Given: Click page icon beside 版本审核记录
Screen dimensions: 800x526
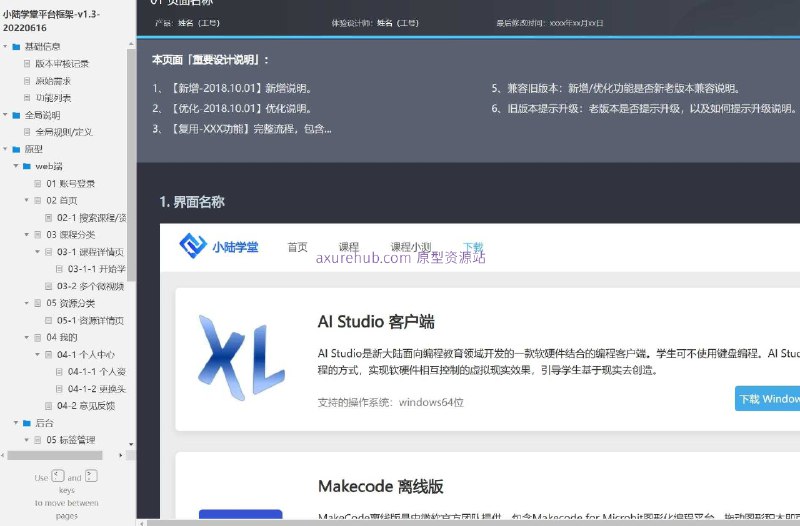Looking at the screenshot, I should pyautogui.click(x=27, y=64).
